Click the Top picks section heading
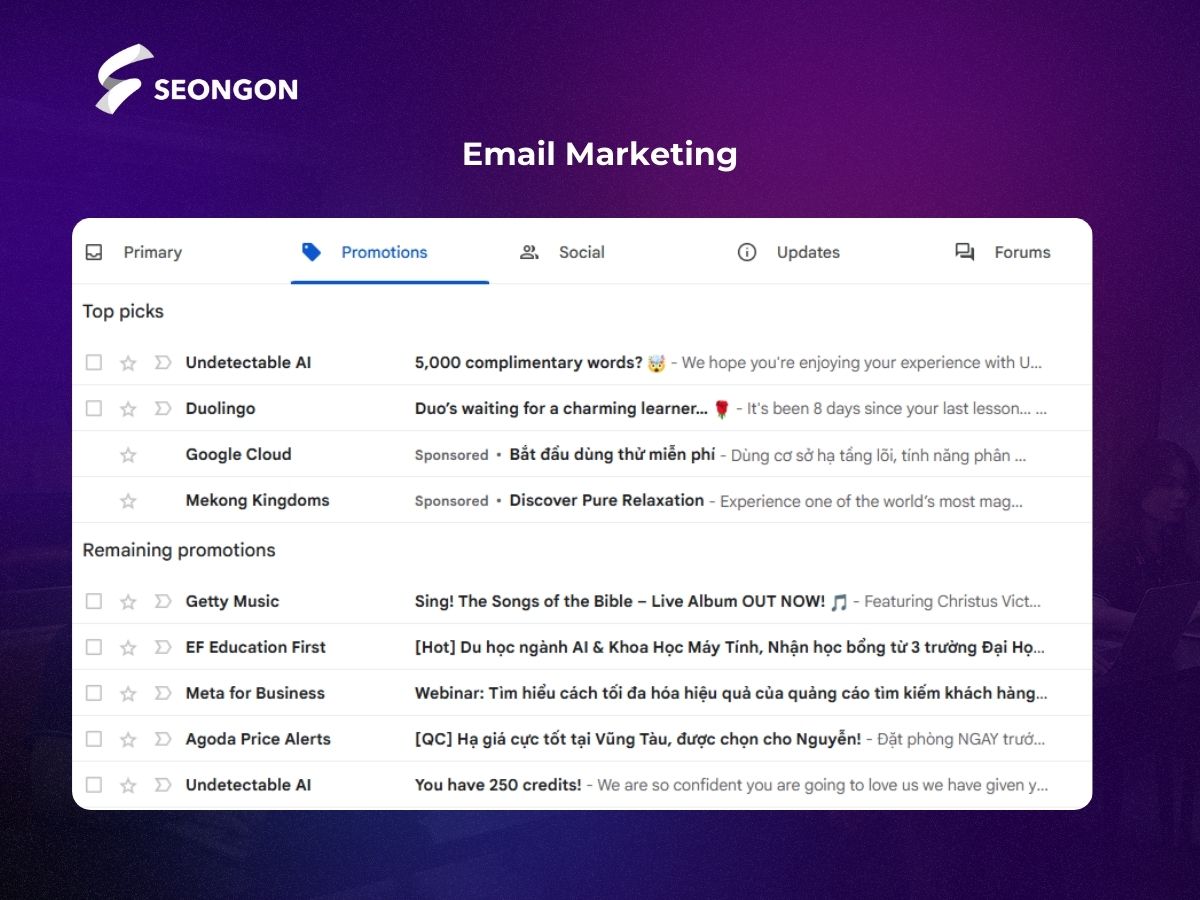The image size is (1200, 900). (123, 311)
